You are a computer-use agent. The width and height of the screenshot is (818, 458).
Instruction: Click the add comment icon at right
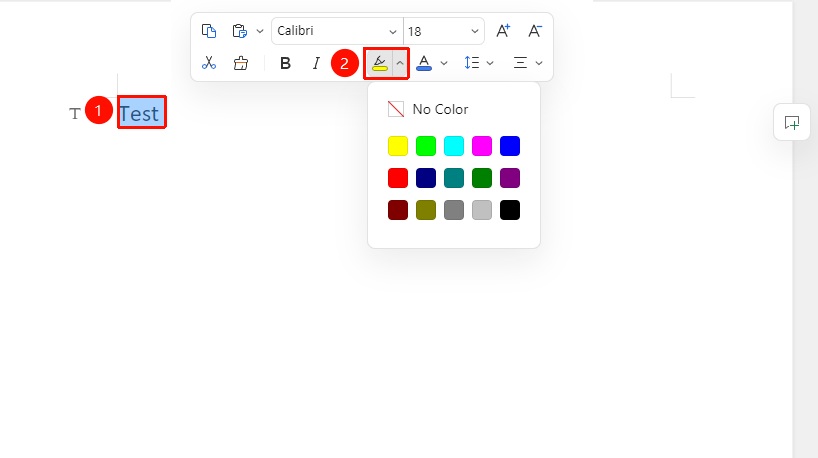point(792,123)
